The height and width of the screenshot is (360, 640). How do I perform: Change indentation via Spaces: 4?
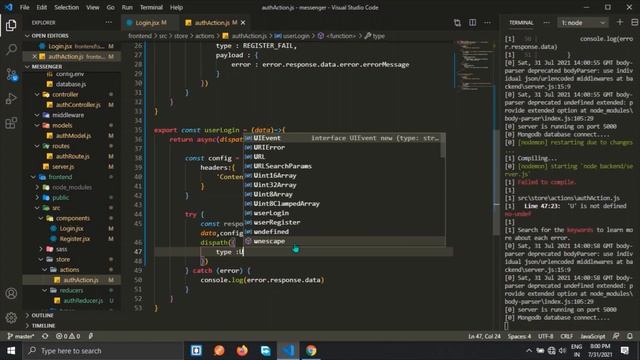click(519, 336)
